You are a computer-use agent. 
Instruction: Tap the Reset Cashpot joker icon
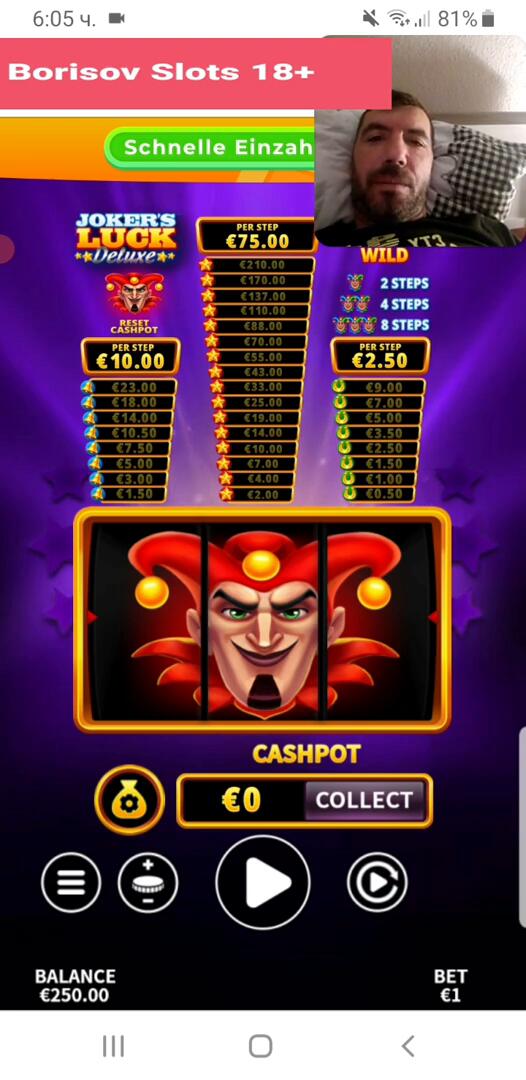coord(134,295)
